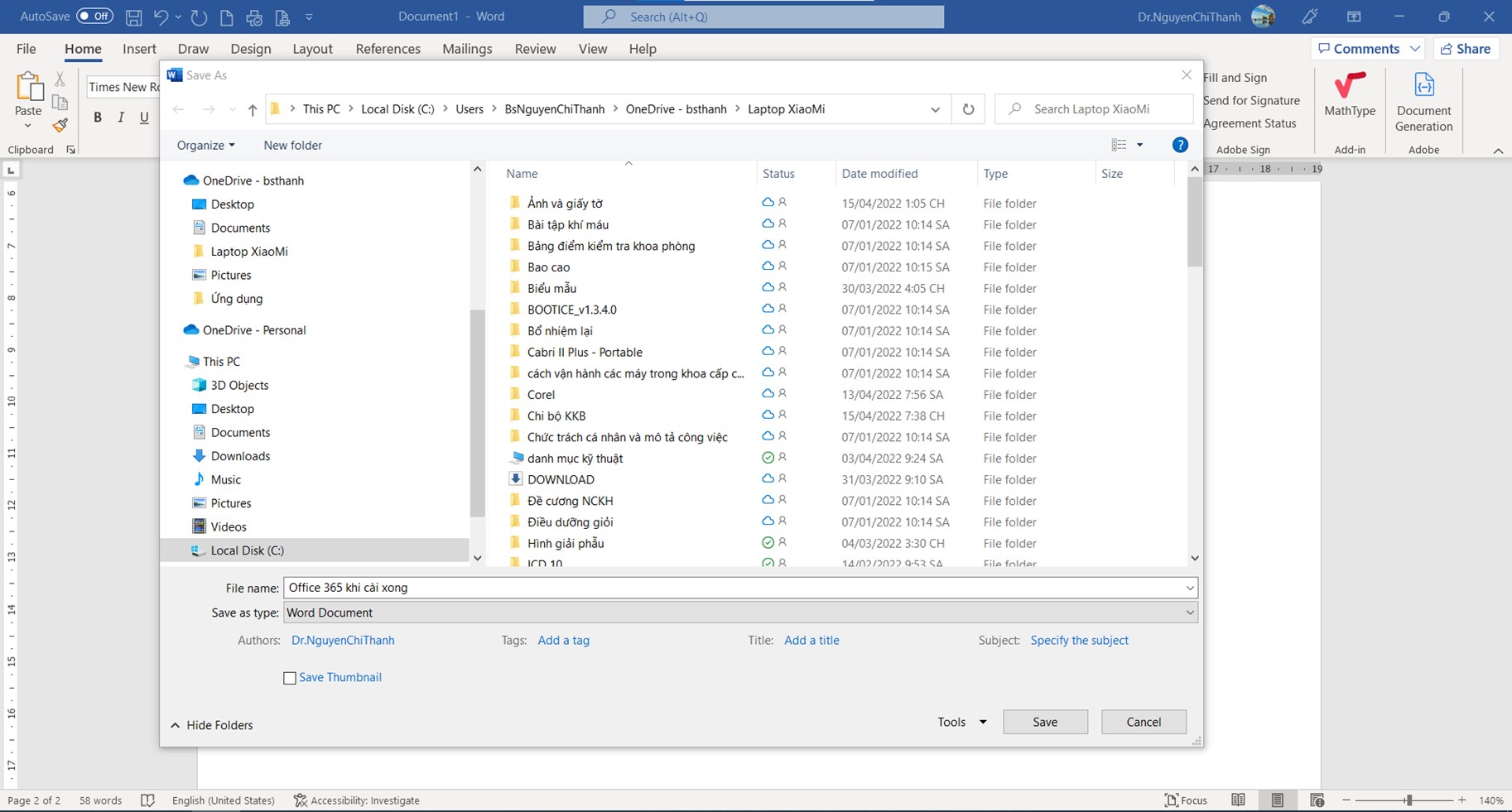Click Focus mode in status bar

1186,800
